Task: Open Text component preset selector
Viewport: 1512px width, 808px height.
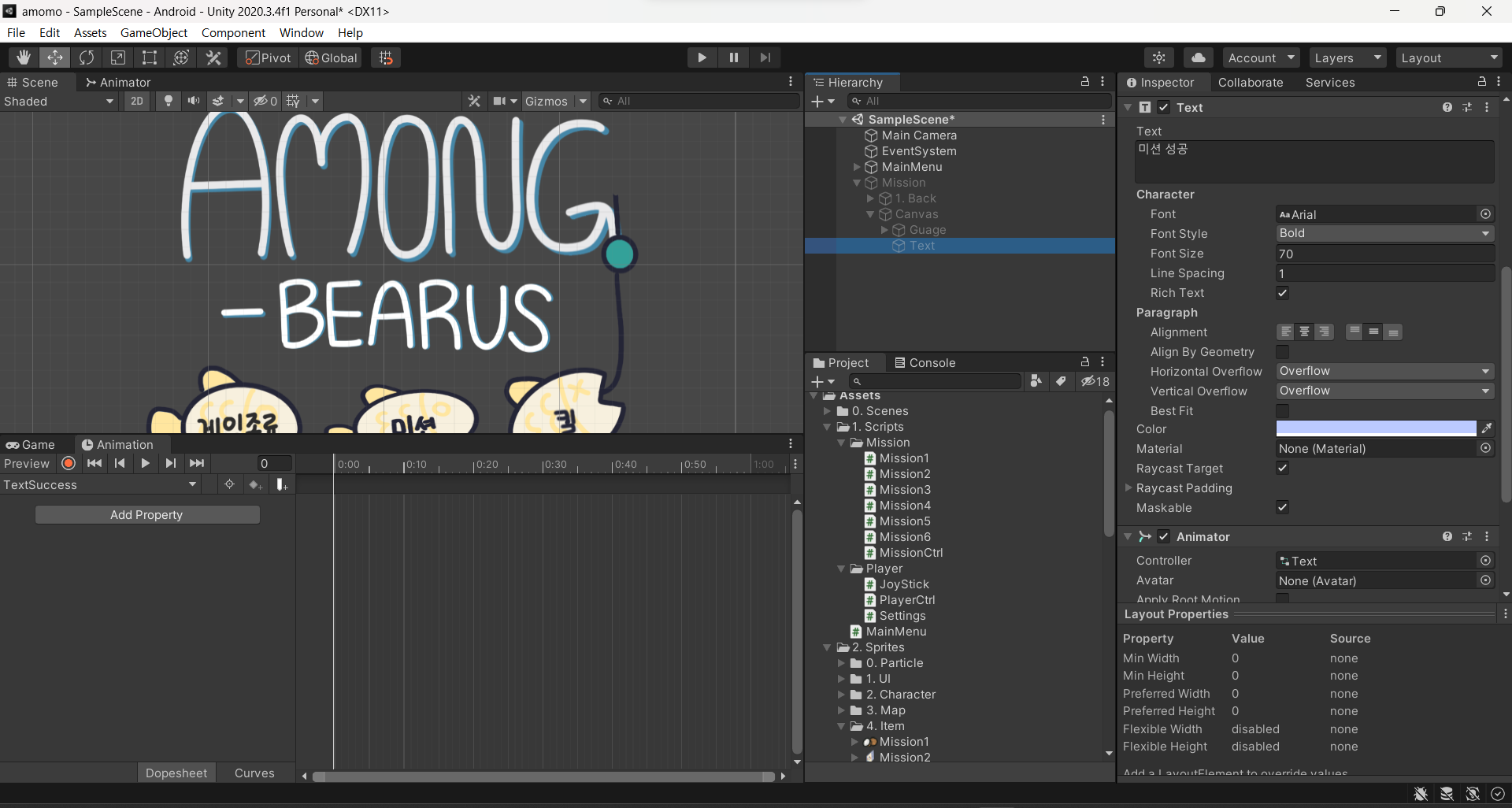Action: click(1467, 107)
